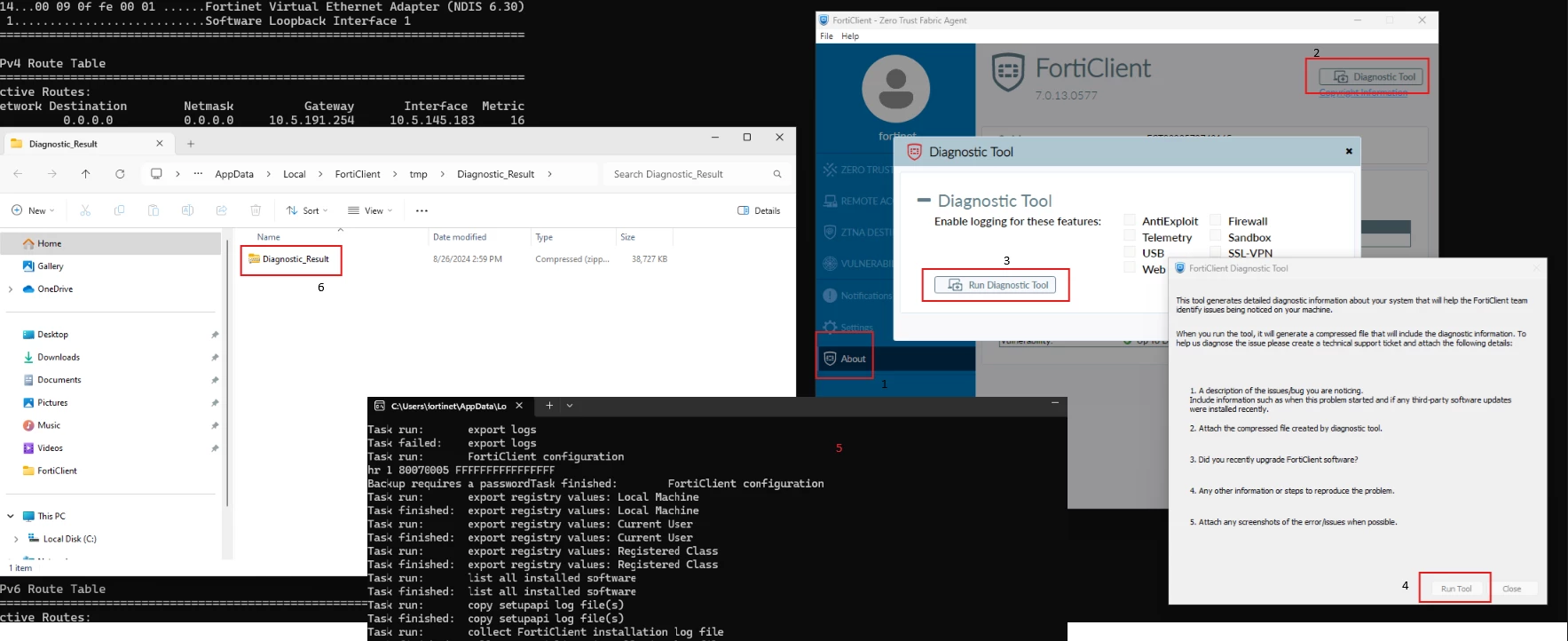Enable Sandbox logging checkbox
The height and width of the screenshot is (641, 1568).
coord(1216,236)
